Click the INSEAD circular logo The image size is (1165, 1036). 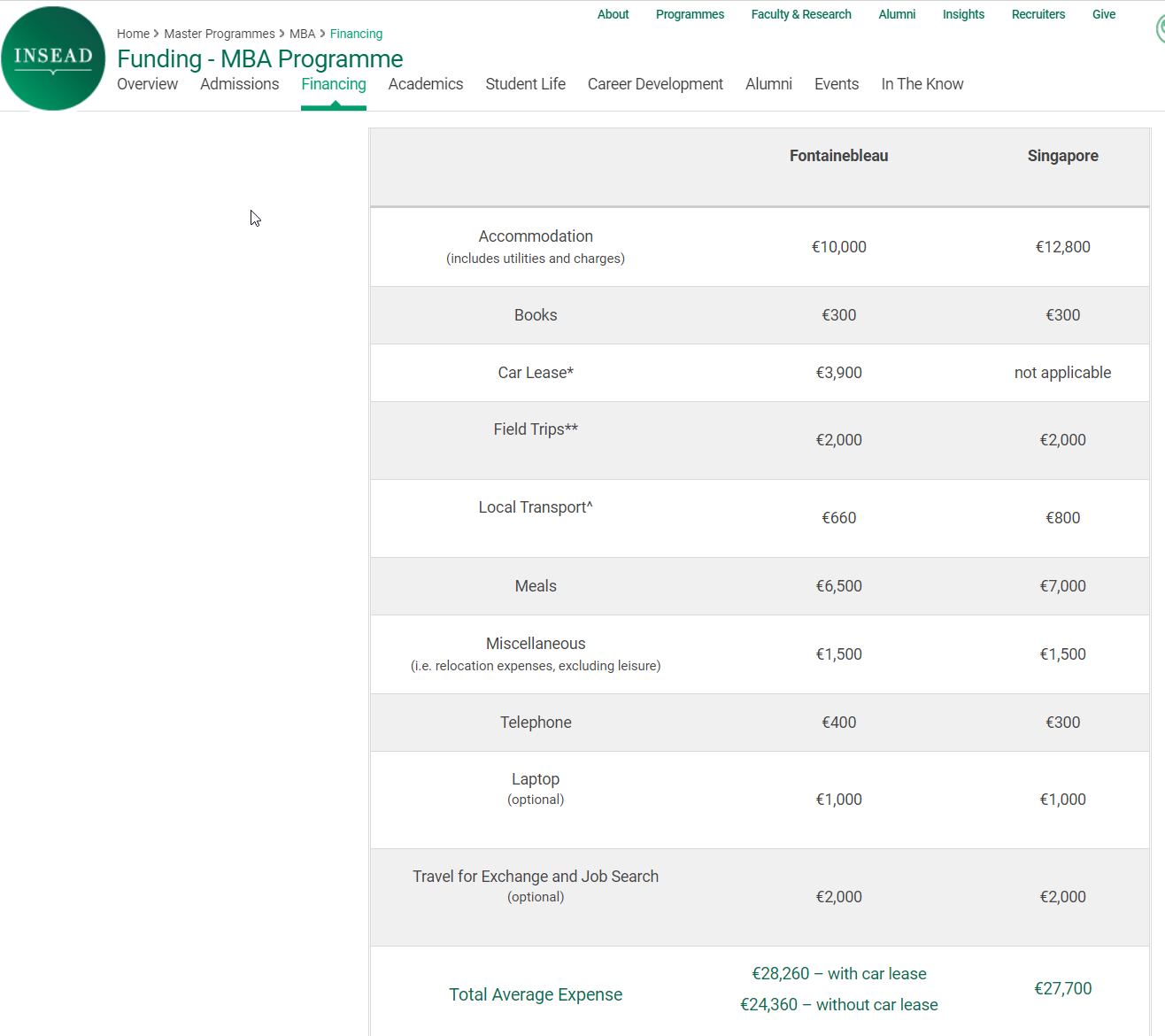pyautogui.click(x=53, y=58)
